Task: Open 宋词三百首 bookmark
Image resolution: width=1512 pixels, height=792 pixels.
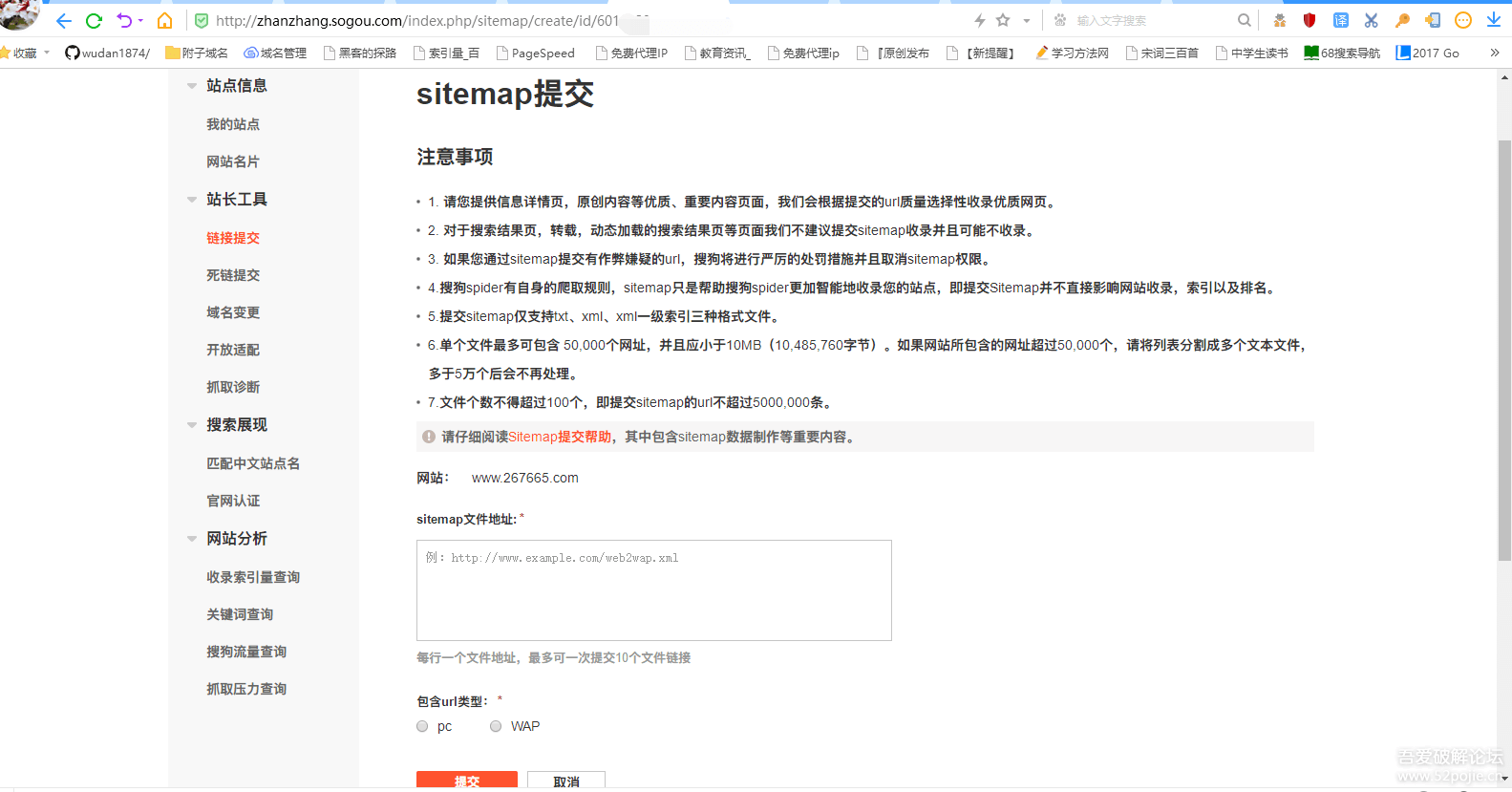Action: pos(1162,53)
